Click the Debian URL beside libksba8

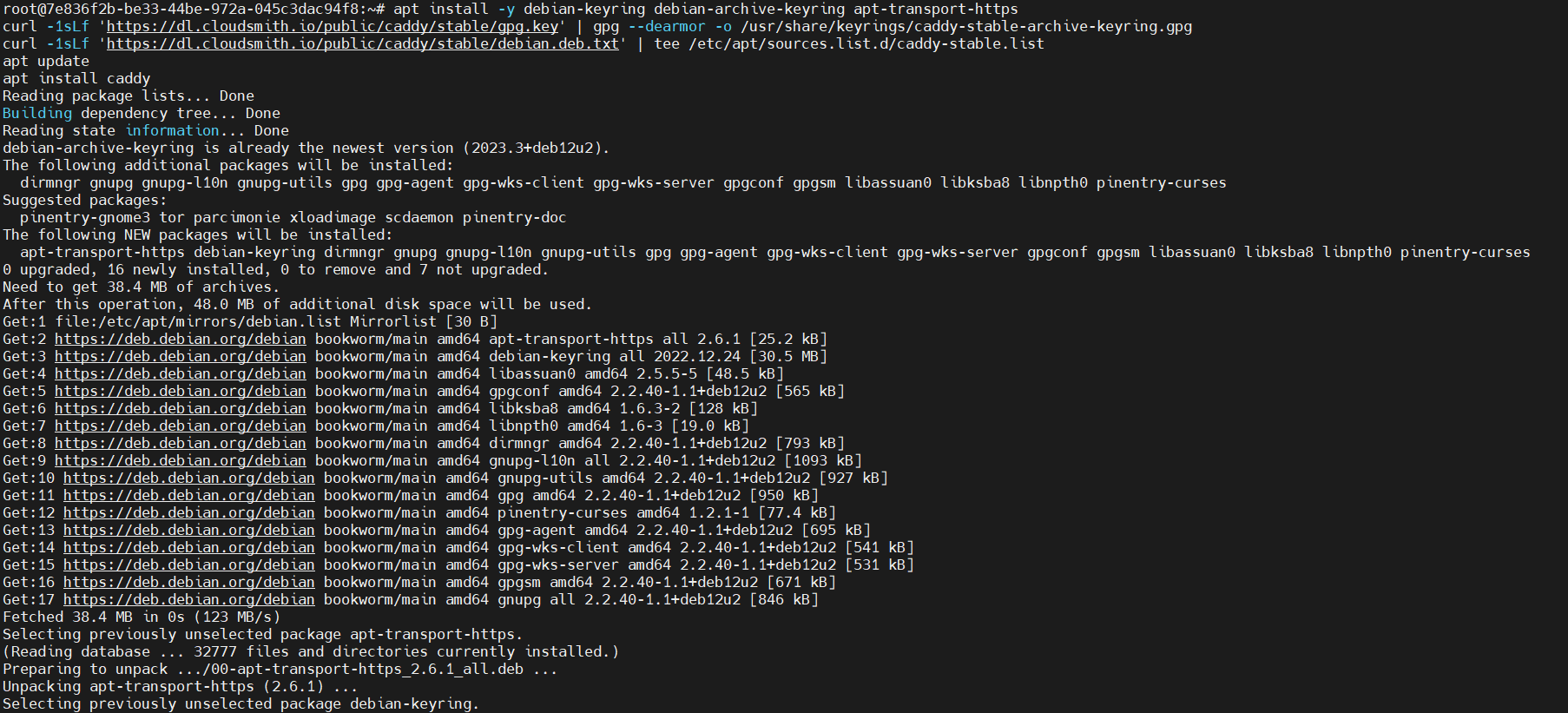181,408
